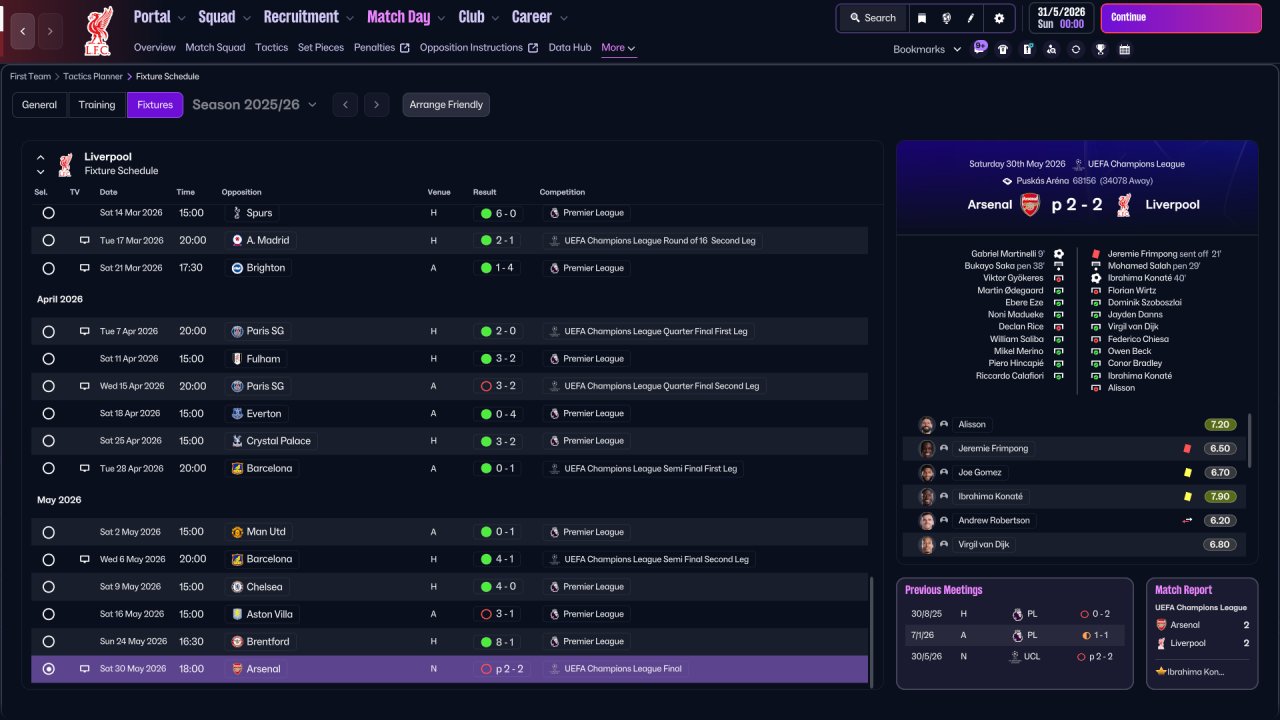Open the Set Pieces submenu item
The height and width of the screenshot is (720, 1280).
321,47
